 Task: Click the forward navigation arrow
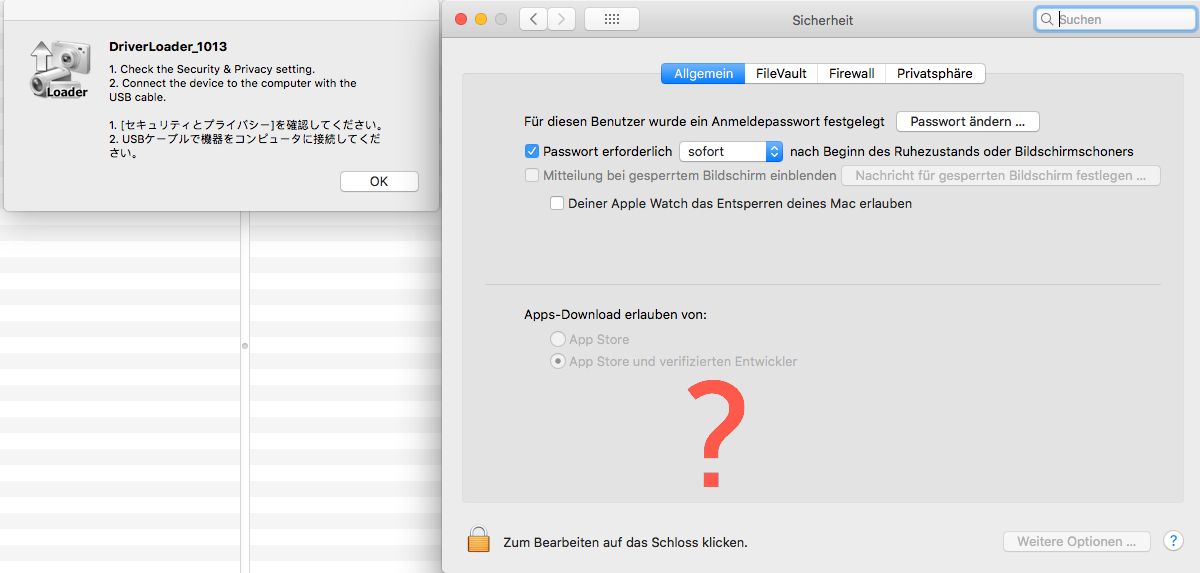coord(561,19)
